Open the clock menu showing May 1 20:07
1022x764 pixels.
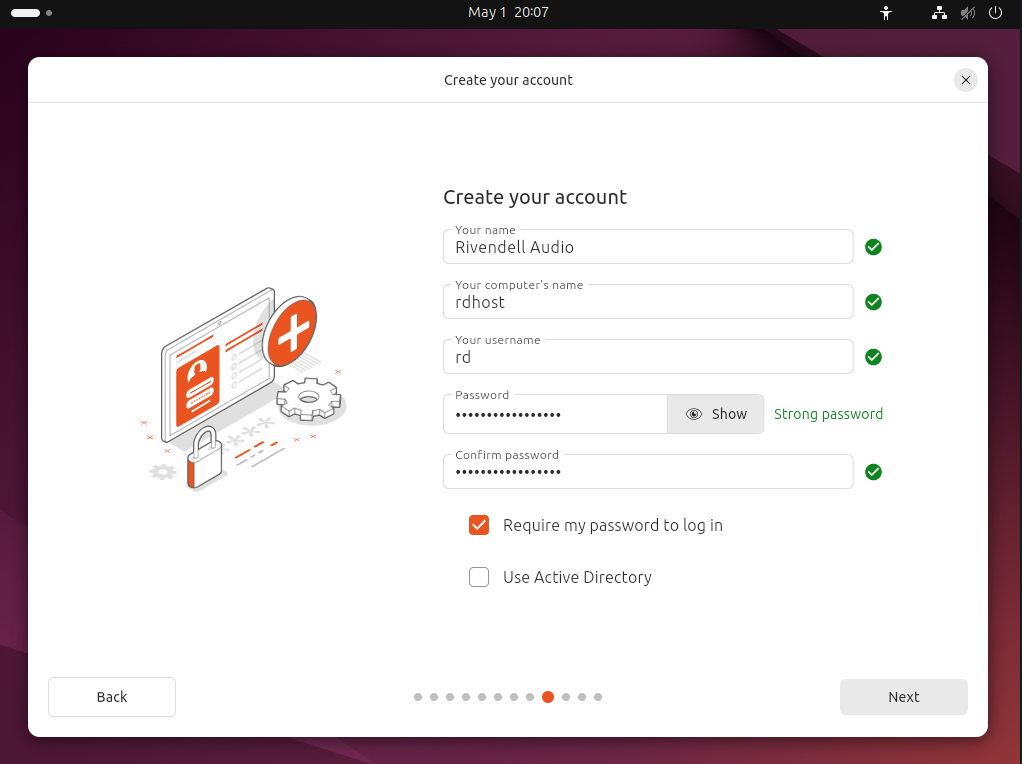click(508, 13)
